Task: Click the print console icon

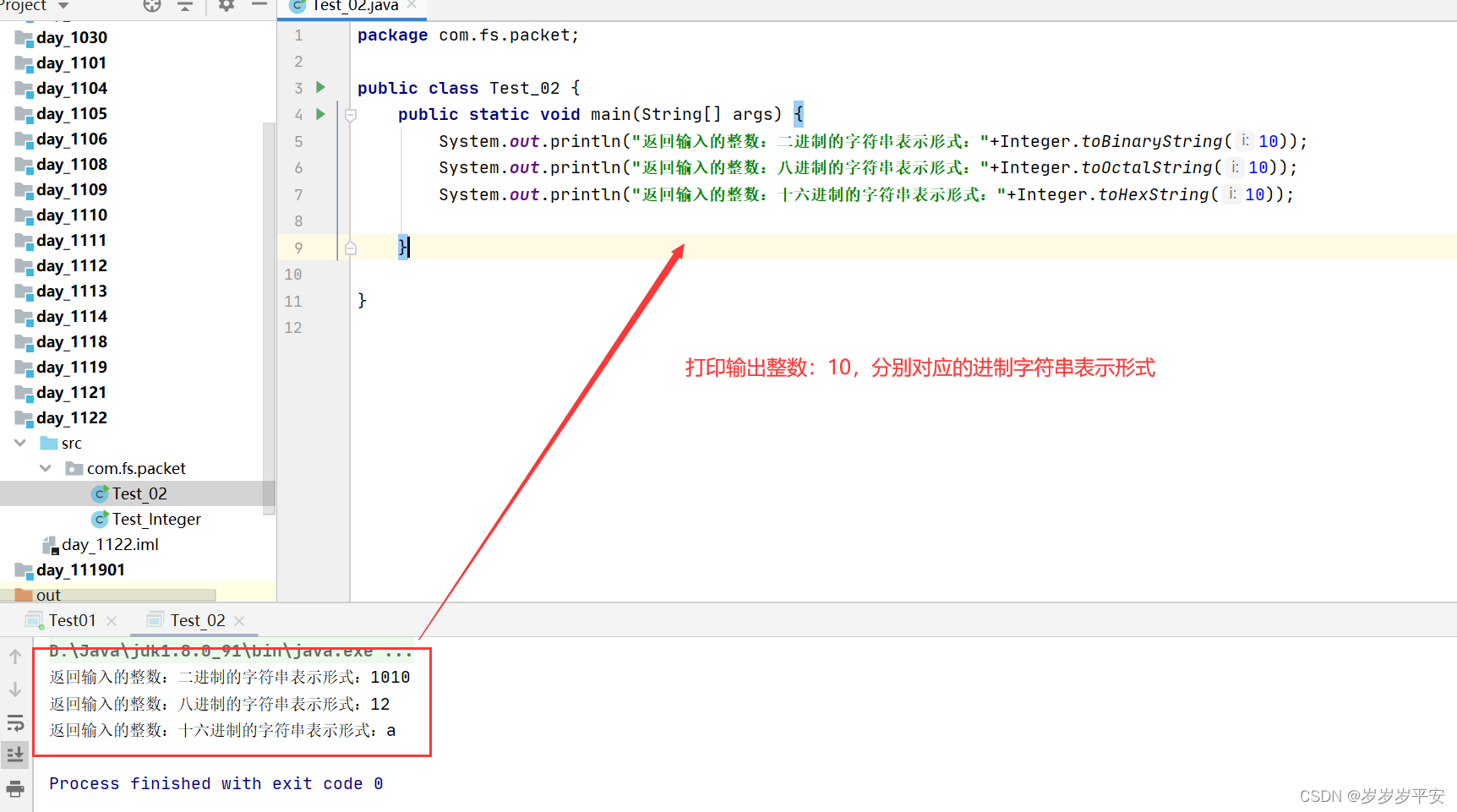Action: tap(15, 789)
